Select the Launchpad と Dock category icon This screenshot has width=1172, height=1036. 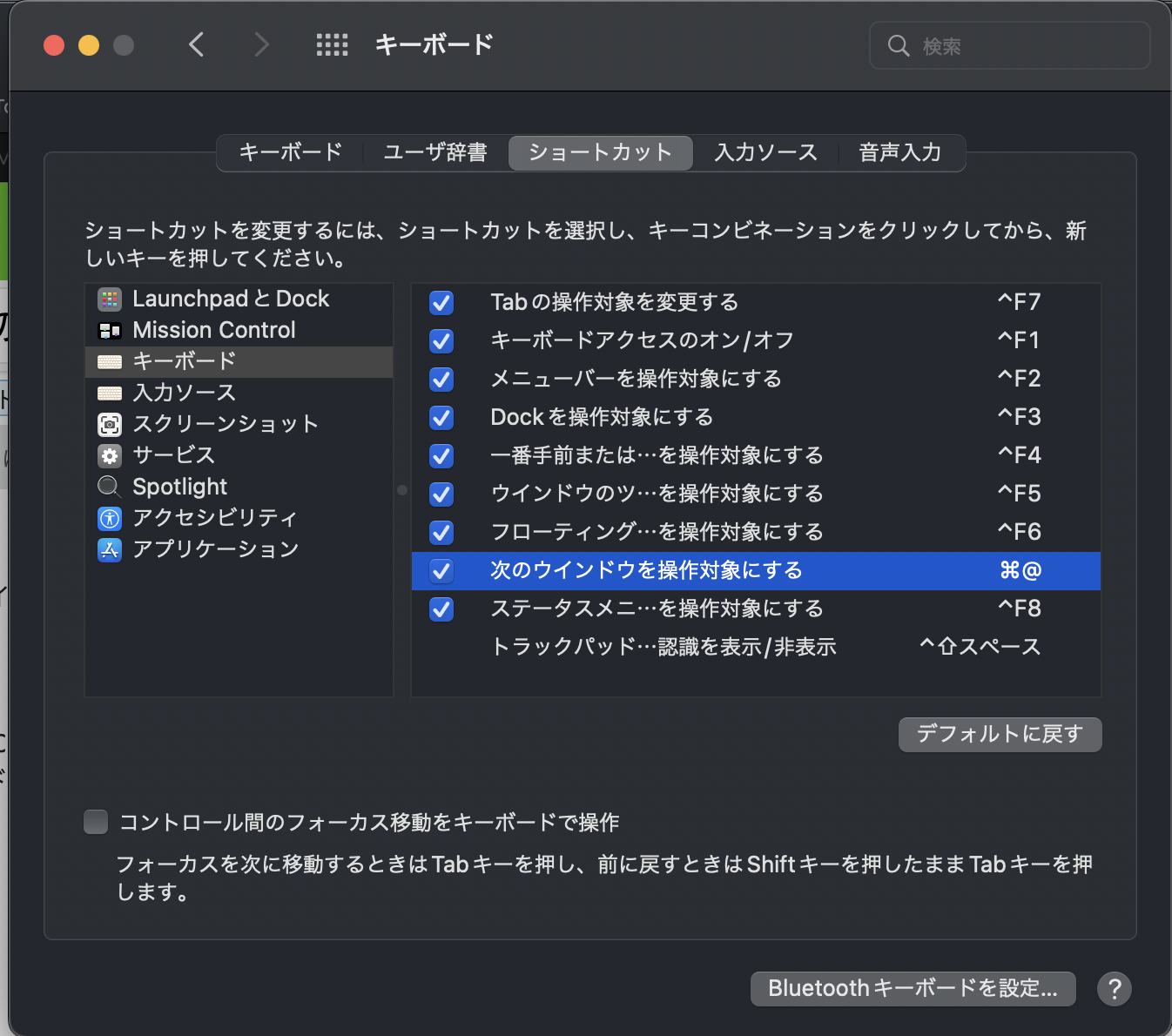pyautogui.click(x=110, y=299)
